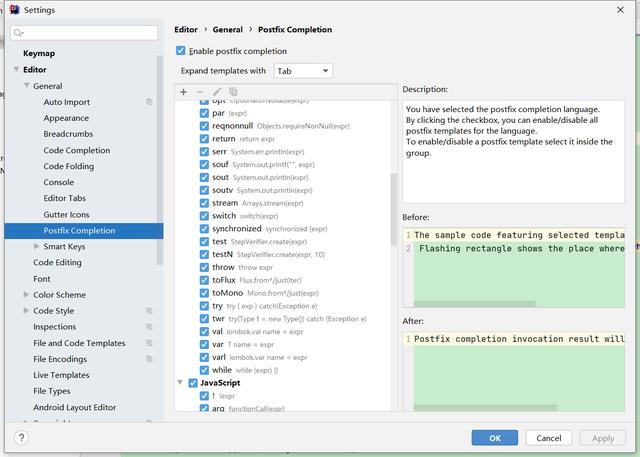Collapse the JavaScript template group arrow
Image resolution: width=640 pixels, height=457 pixels.
[180, 383]
